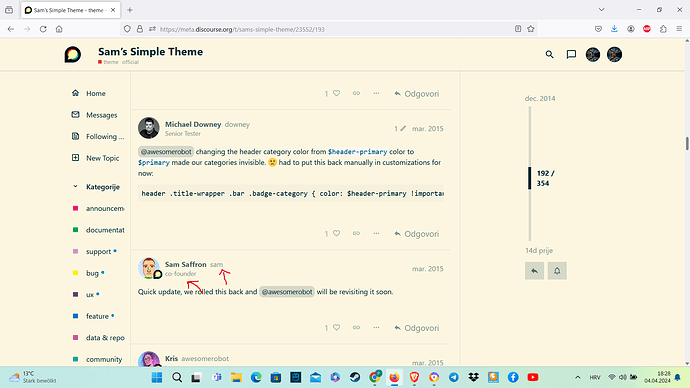Like Sam Saffron's post via heart
Image resolution: width=690 pixels, height=388 pixels.
(336, 328)
